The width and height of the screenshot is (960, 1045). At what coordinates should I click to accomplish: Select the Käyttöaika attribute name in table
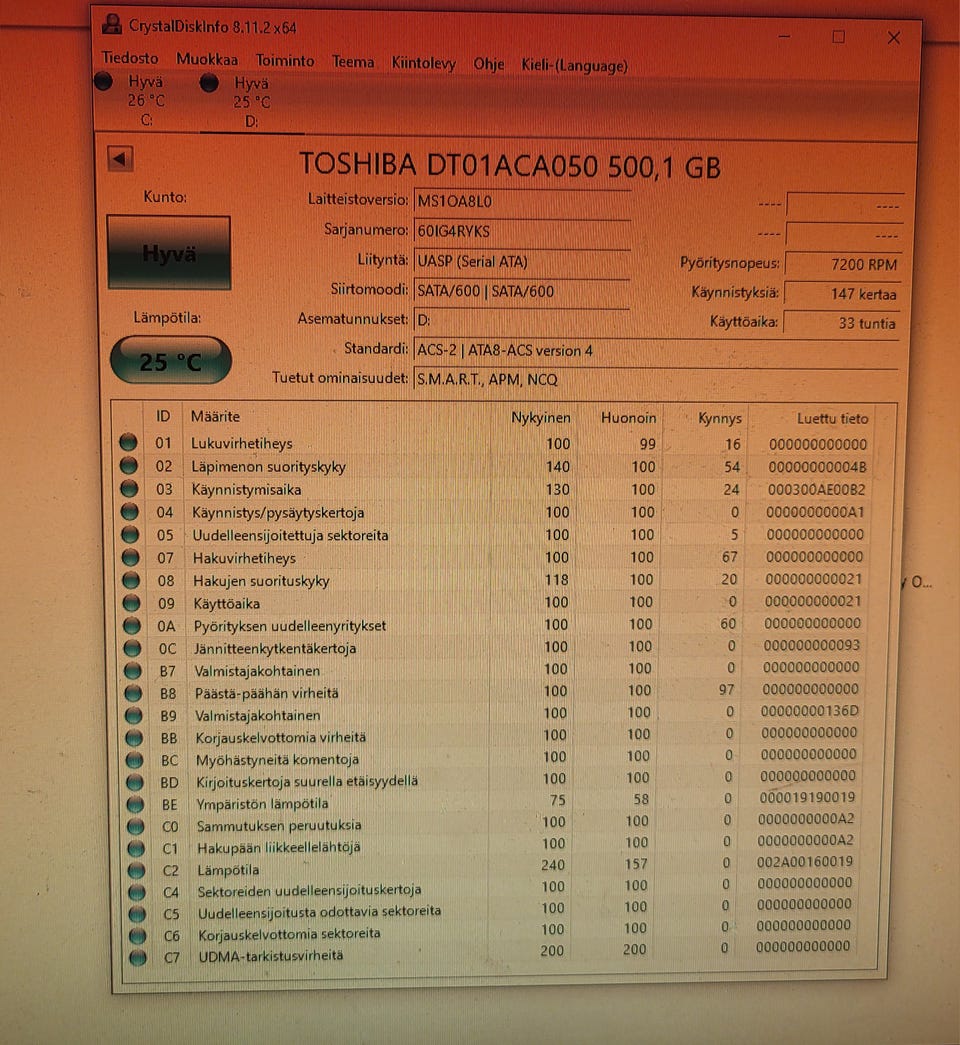(227, 604)
